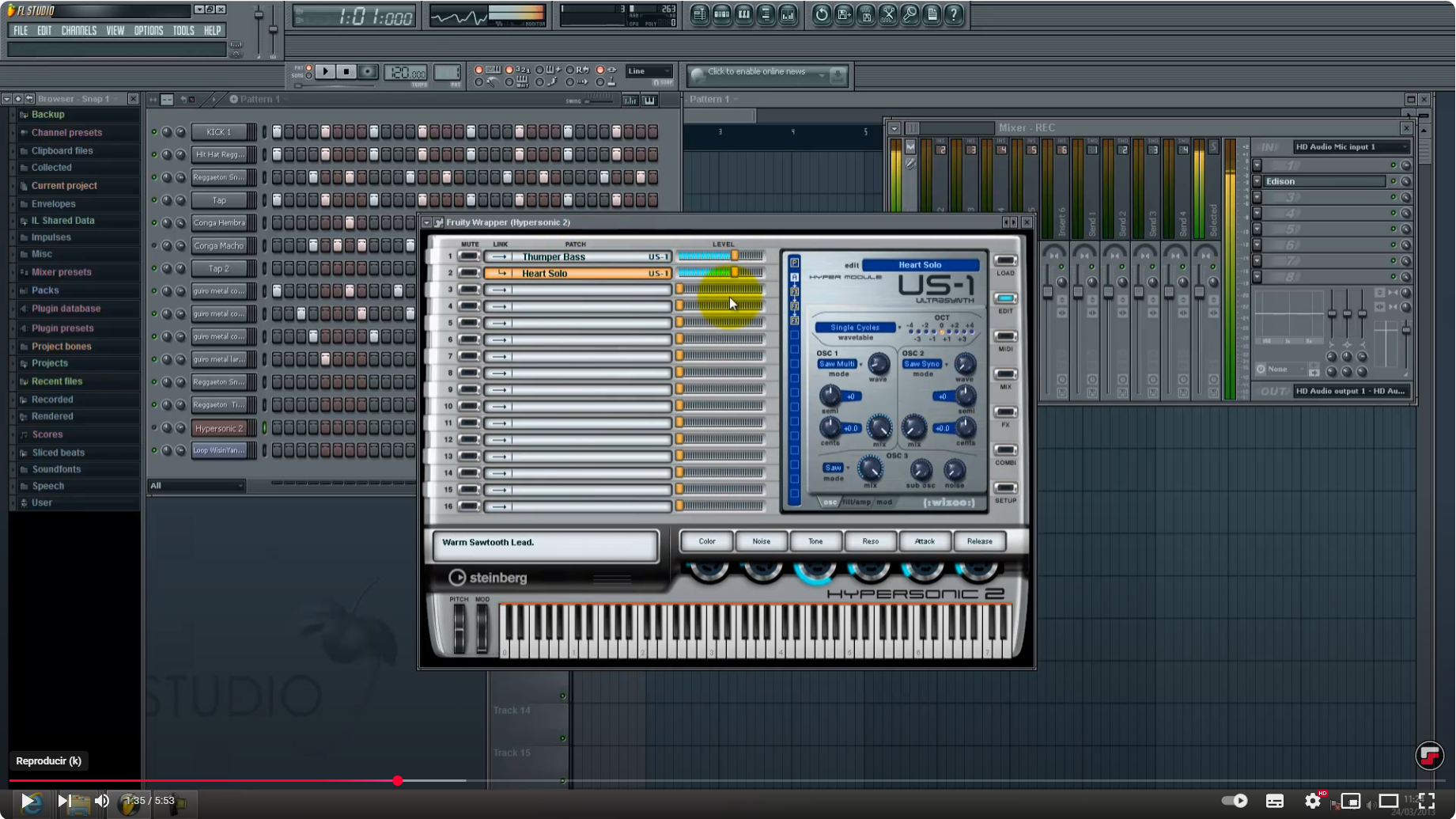Click the Tone hyper knob button
1456x819 pixels.
tap(815, 542)
